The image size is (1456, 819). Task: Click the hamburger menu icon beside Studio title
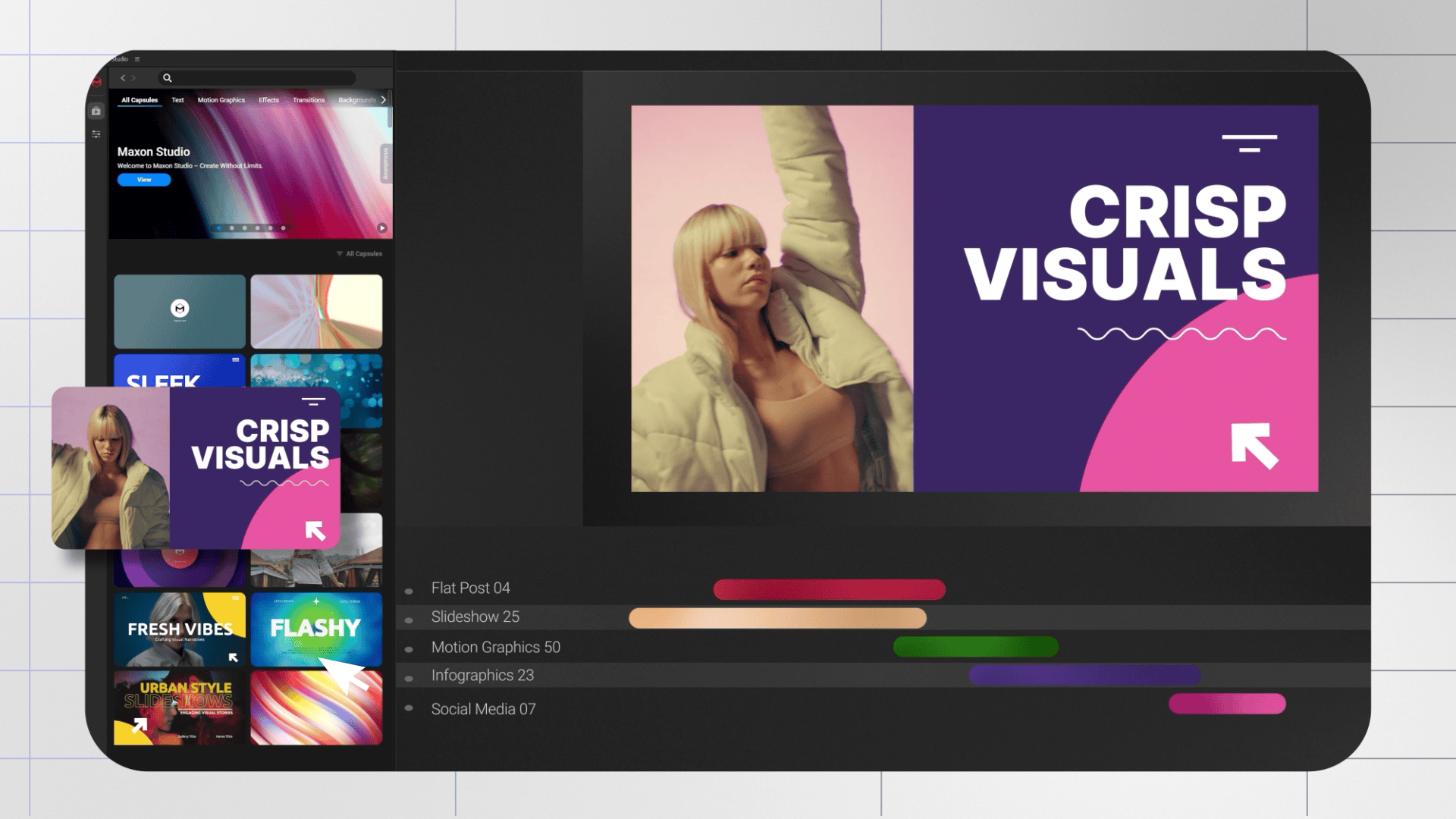pos(136,59)
